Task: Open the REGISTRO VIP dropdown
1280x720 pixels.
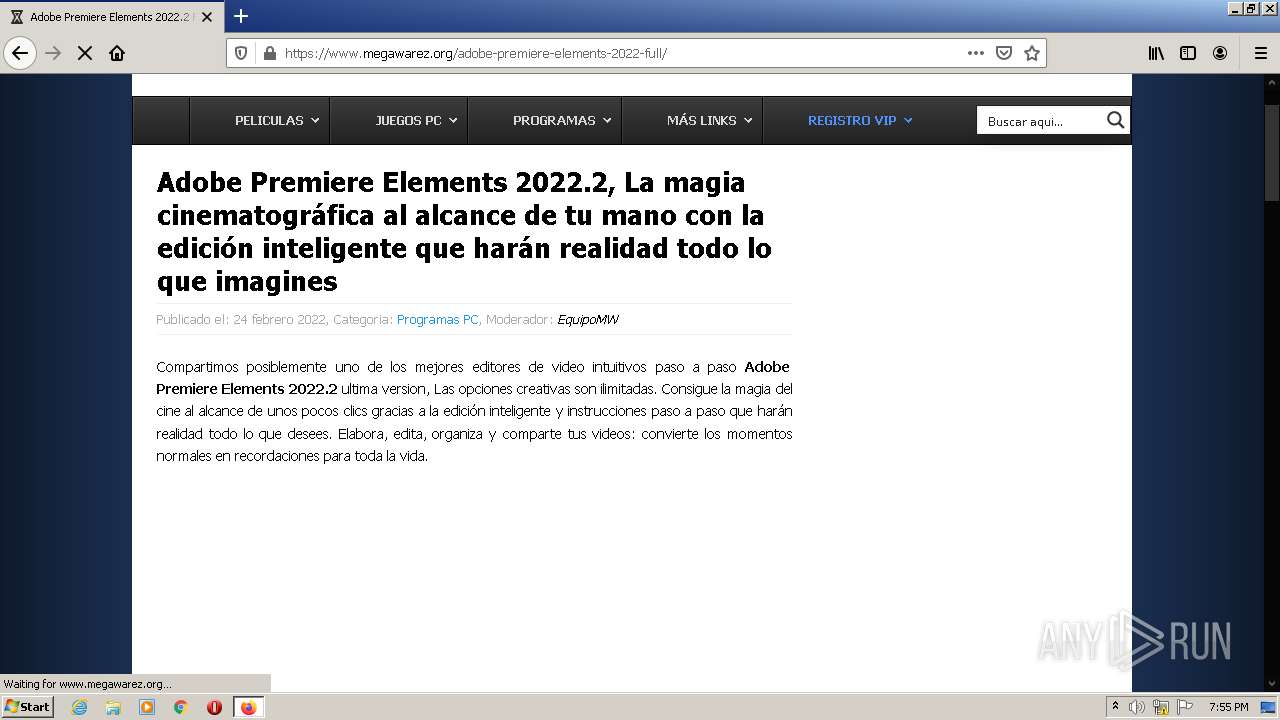Action: [x=860, y=120]
